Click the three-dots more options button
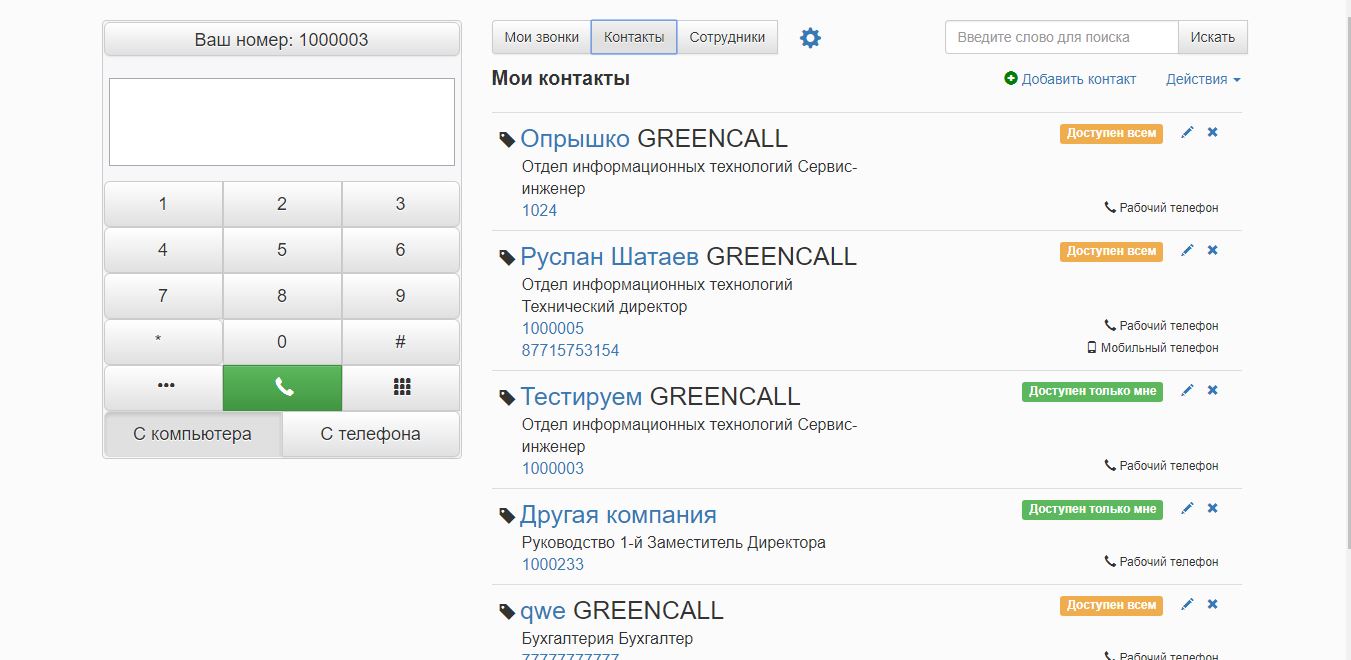This screenshot has height=660, width=1351. click(x=164, y=388)
